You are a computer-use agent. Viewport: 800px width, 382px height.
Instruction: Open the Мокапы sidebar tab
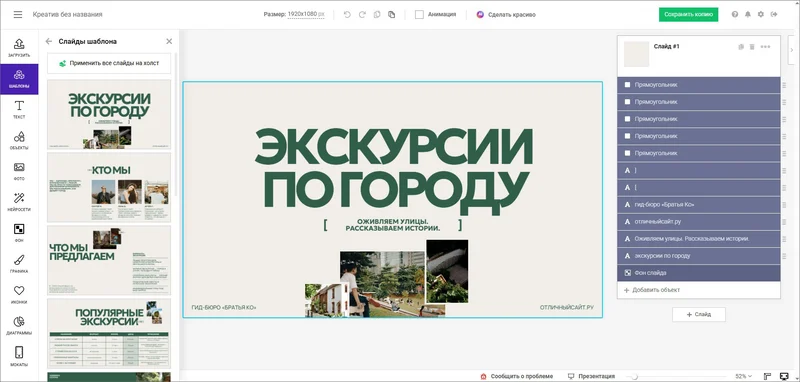point(19,357)
